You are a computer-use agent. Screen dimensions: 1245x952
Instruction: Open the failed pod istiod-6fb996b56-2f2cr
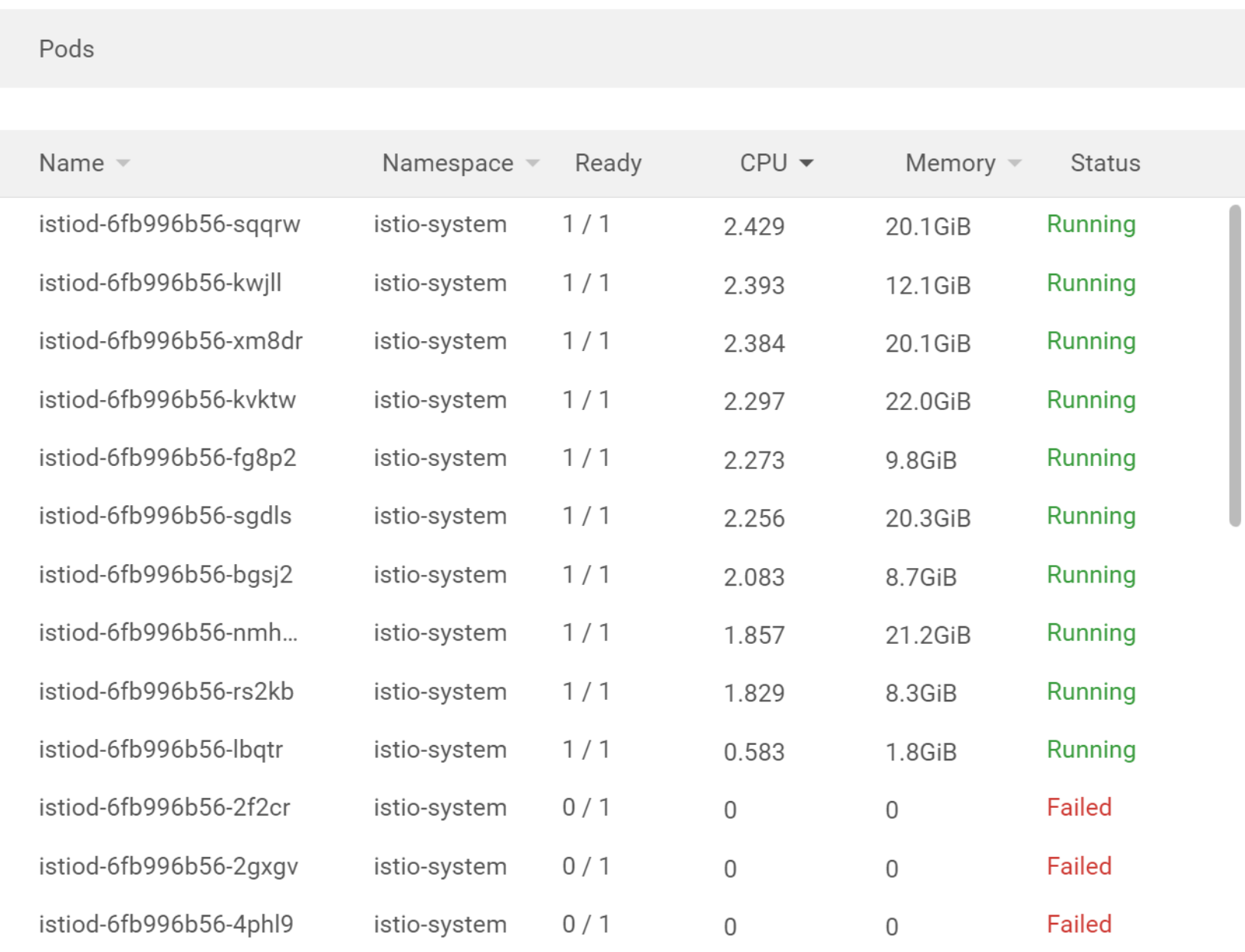point(165,807)
